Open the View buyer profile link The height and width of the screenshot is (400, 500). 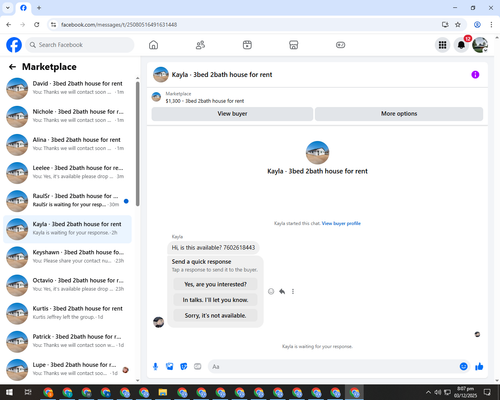[x=341, y=223]
